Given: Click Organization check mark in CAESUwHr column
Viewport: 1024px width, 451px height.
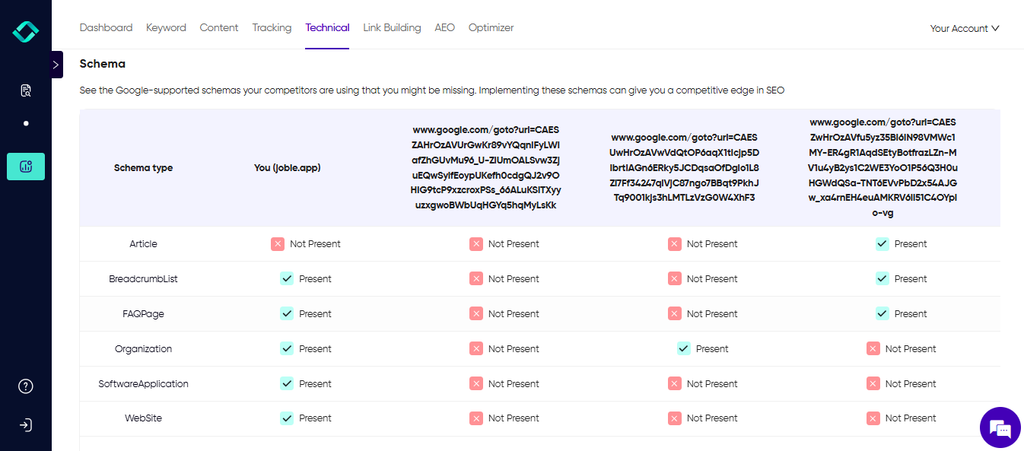Looking at the screenshot, I should tap(684, 349).
